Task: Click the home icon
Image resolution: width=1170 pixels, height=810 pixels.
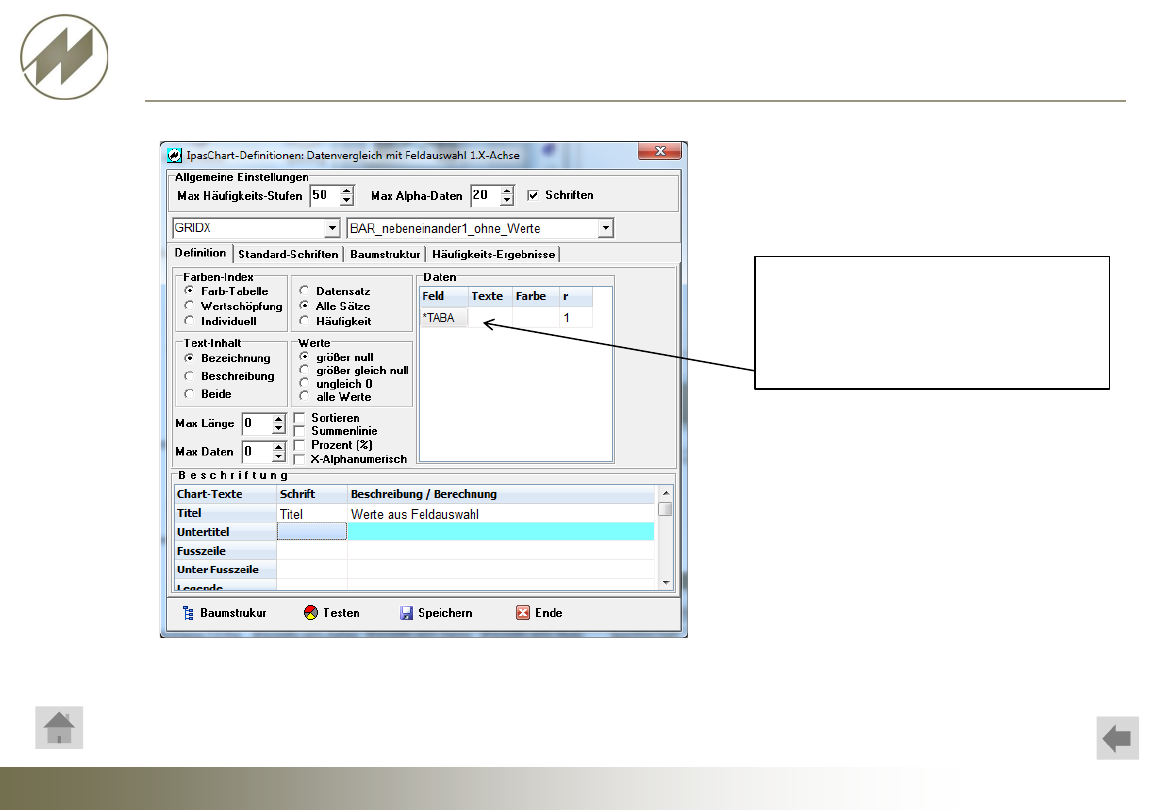Action: (x=59, y=728)
